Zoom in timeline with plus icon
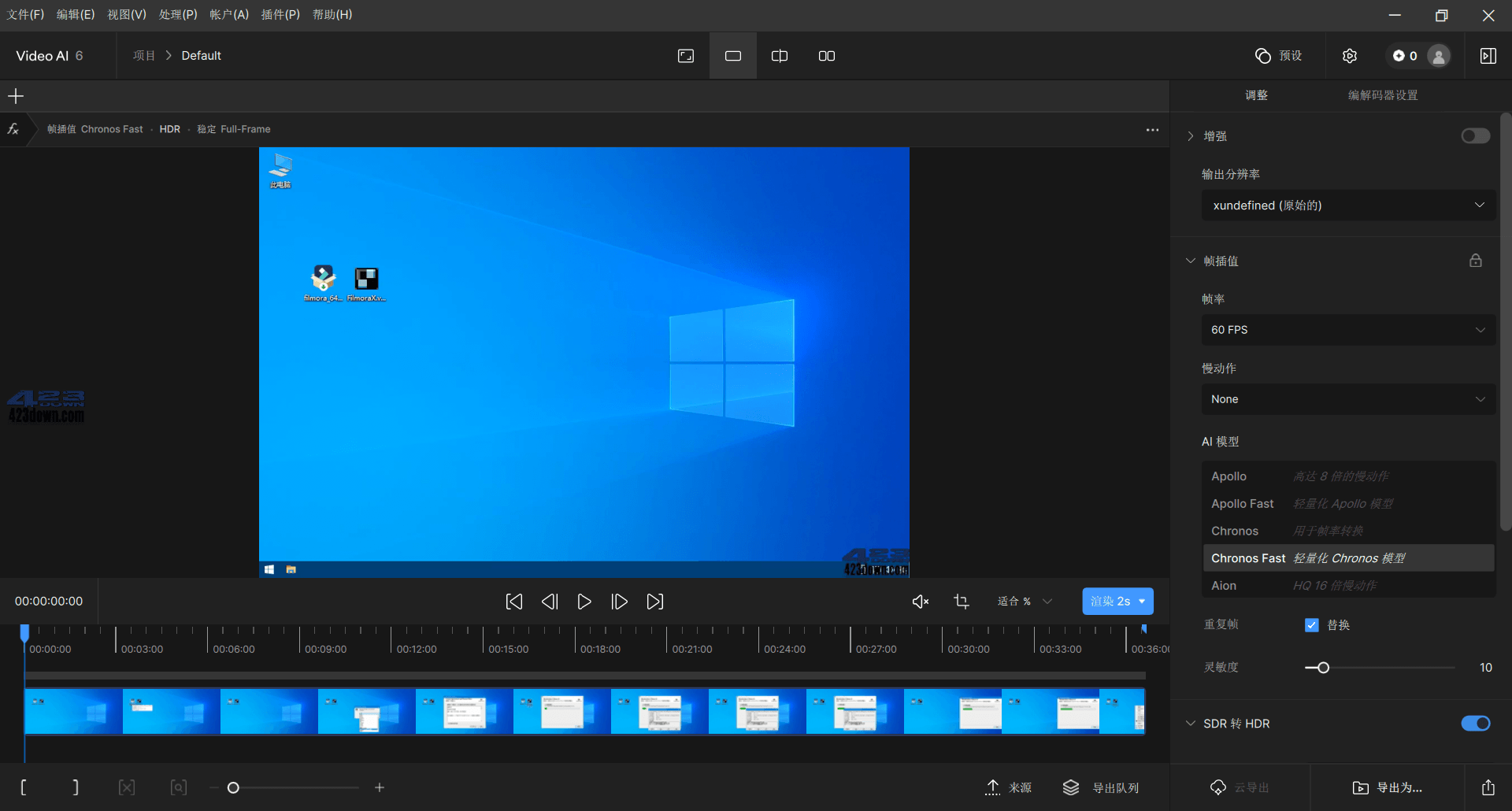Screen dimensions: 1512x811 click(380, 787)
